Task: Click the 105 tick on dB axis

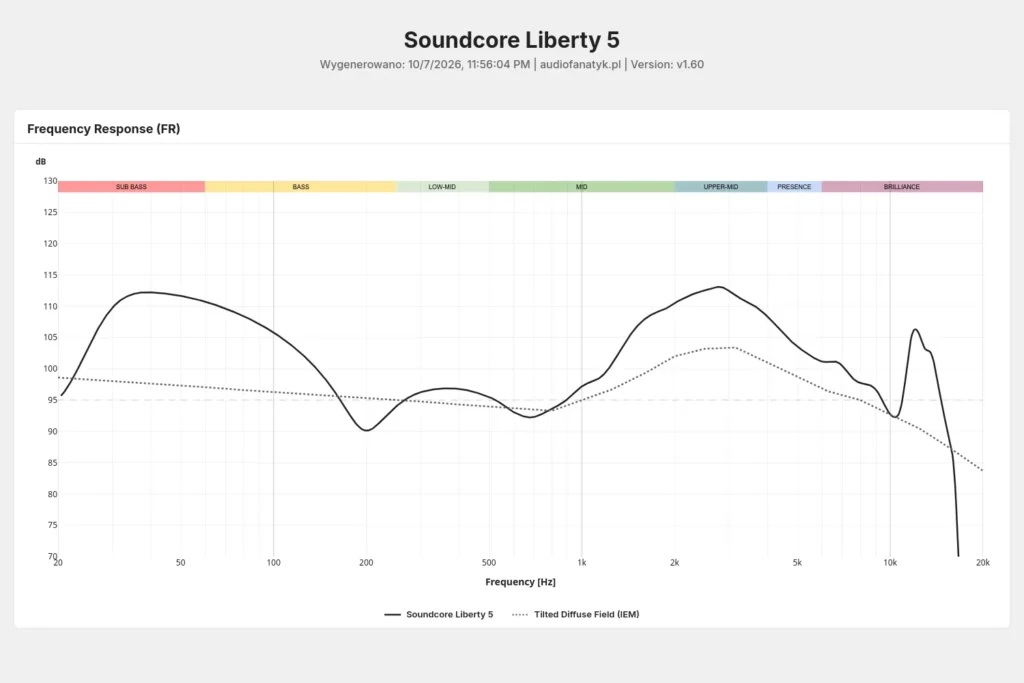Action: pos(50,338)
